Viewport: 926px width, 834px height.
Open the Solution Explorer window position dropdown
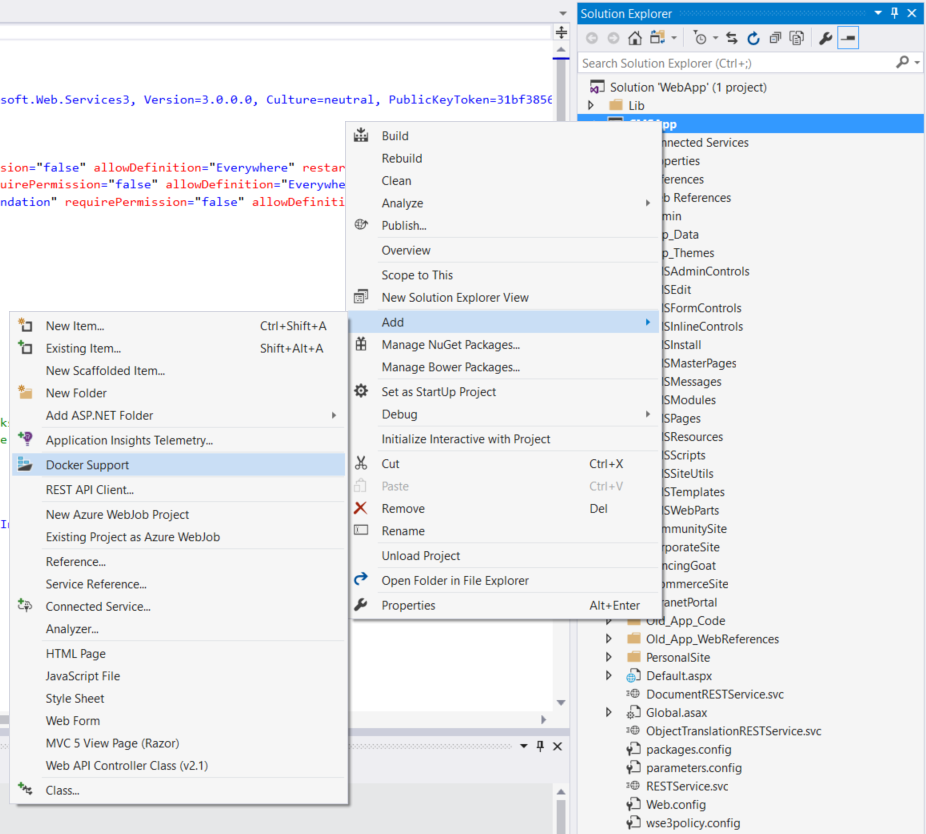(878, 13)
